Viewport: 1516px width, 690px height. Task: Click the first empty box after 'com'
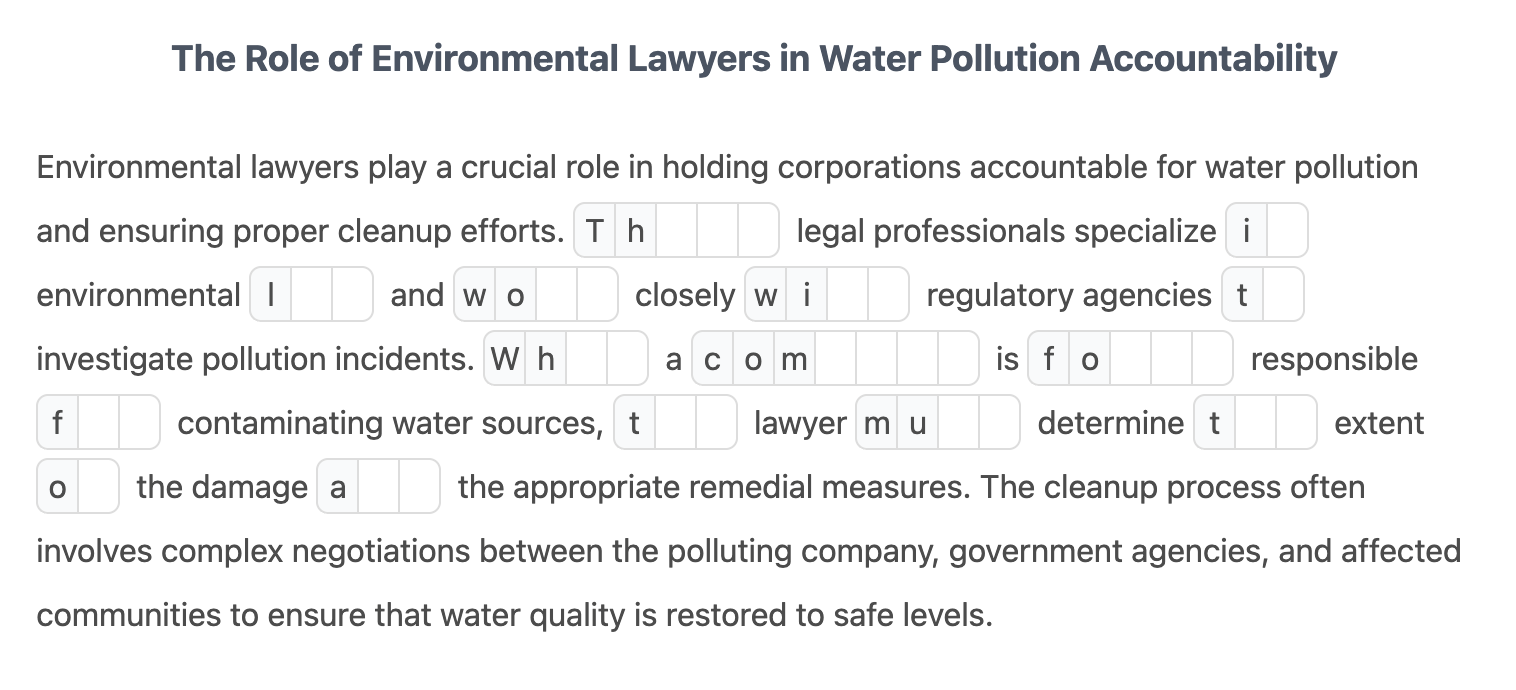point(835,359)
